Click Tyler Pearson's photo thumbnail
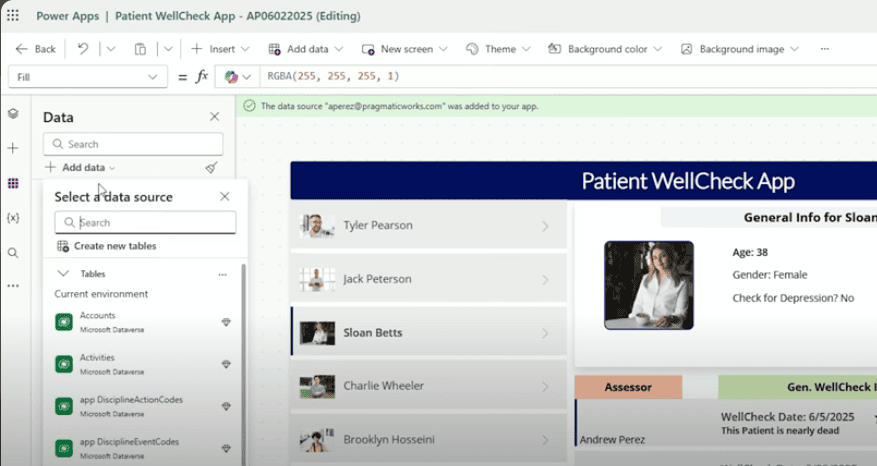This screenshot has width=877, height=466. 317,225
